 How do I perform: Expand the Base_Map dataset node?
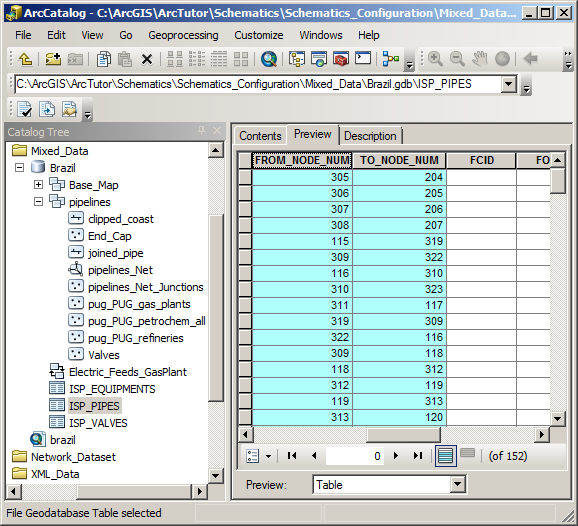point(38,185)
